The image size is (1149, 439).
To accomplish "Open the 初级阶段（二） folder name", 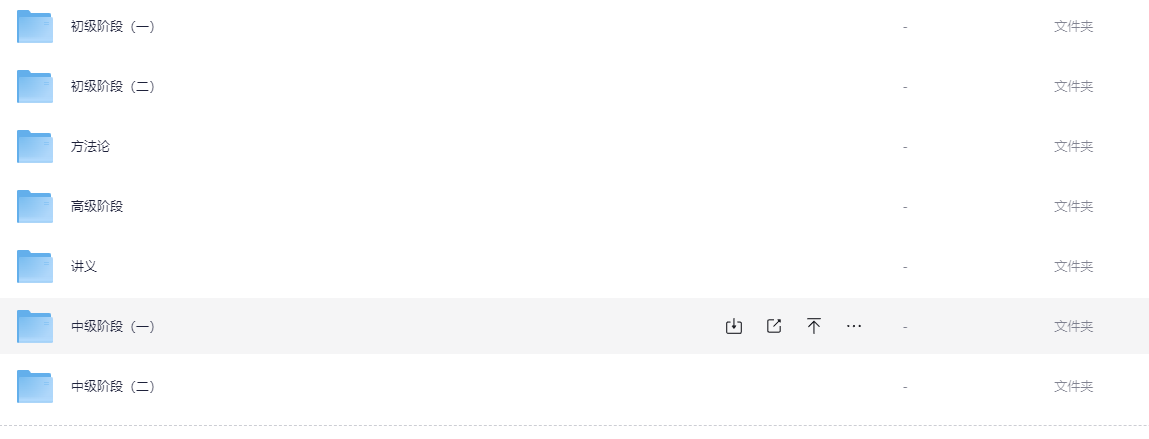I will pyautogui.click(x=113, y=87).
